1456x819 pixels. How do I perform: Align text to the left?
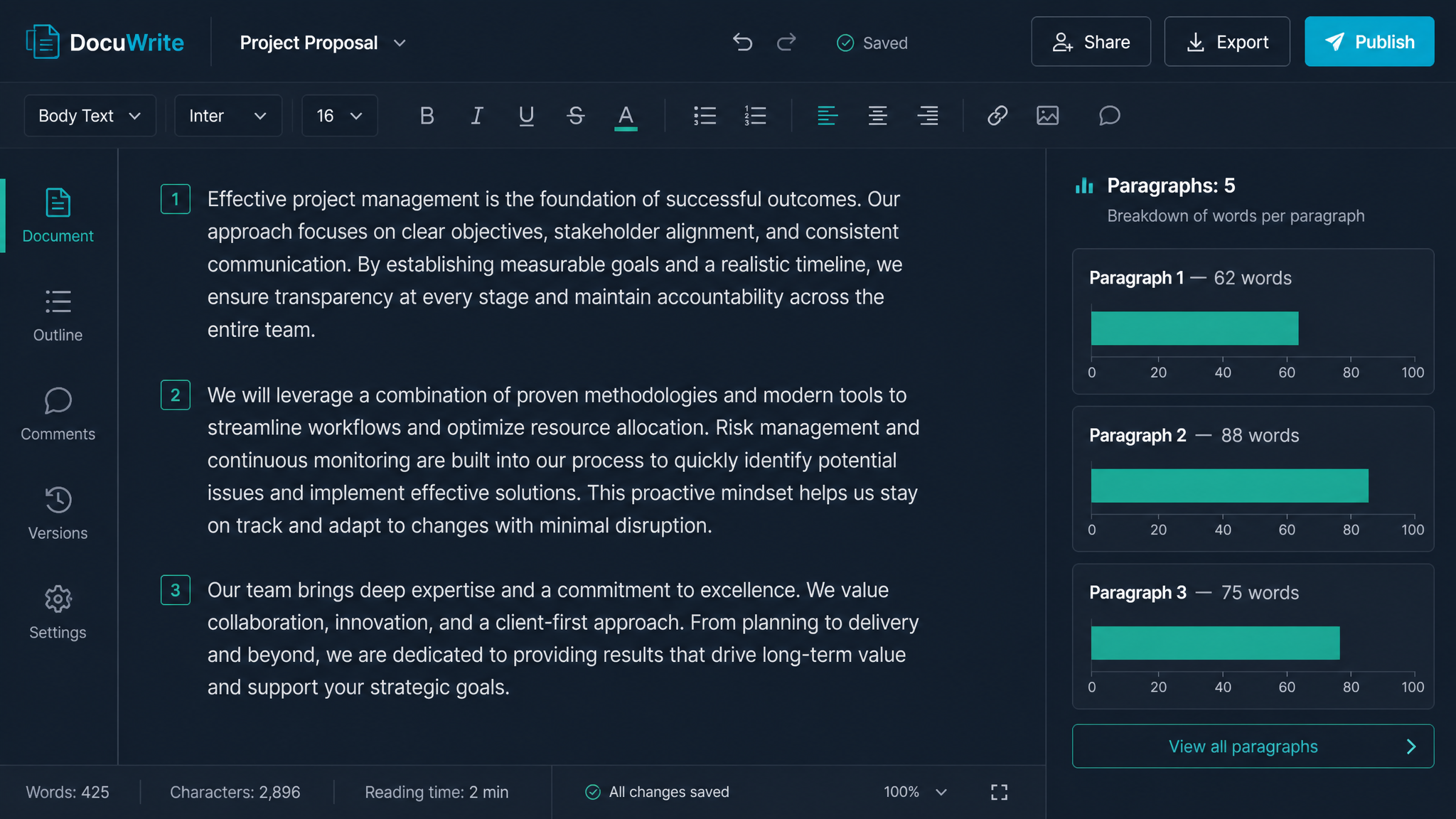click(827, 115)
